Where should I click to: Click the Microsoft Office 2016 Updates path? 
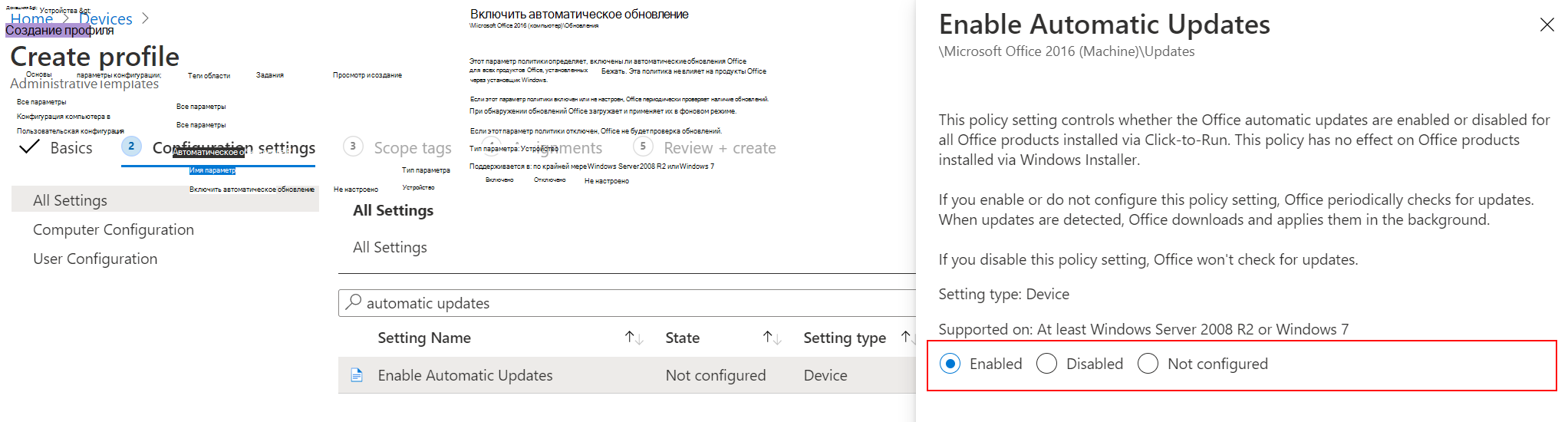tap(1066, 51)
